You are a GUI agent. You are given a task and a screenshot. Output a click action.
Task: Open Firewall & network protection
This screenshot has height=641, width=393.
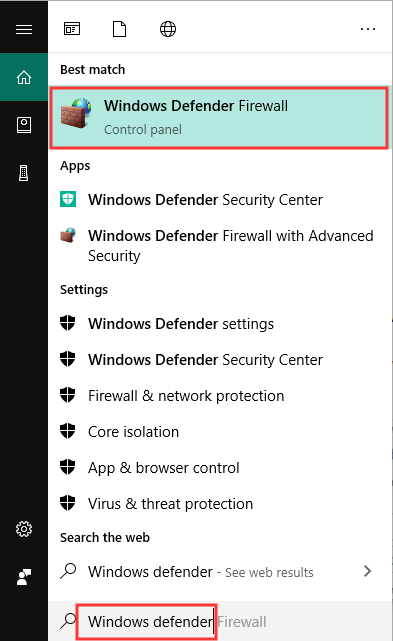[219, 396]
